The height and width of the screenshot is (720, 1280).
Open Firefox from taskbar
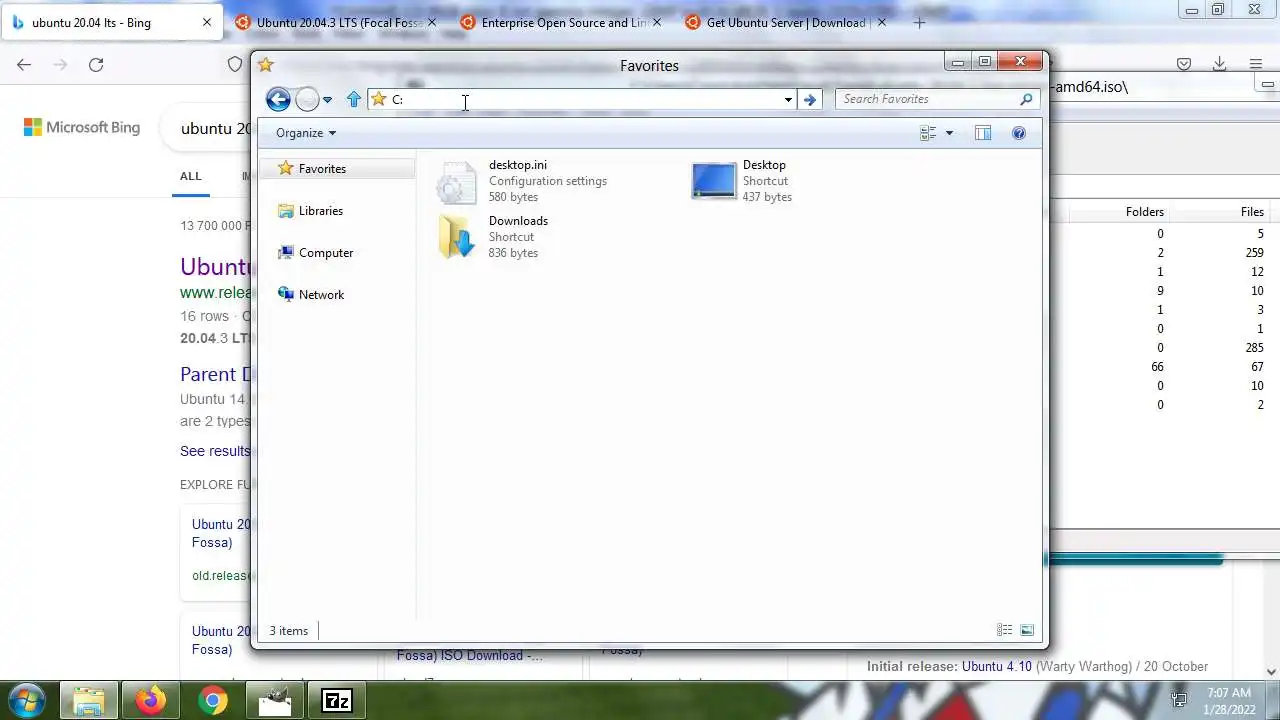151,700
